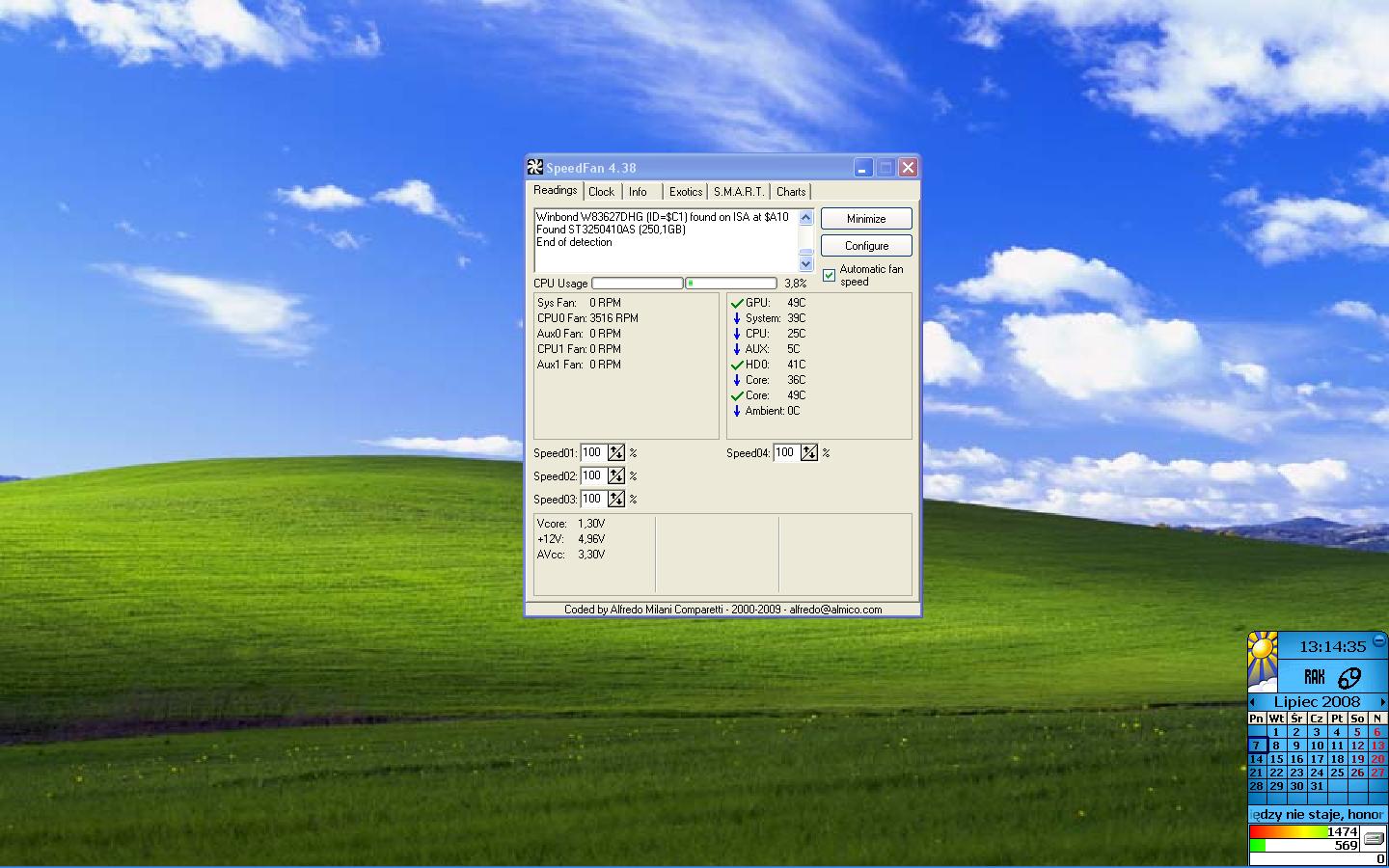Screen dimensions: 1389x868
Task: Open the Configure dialog
Action: point(866,246)
